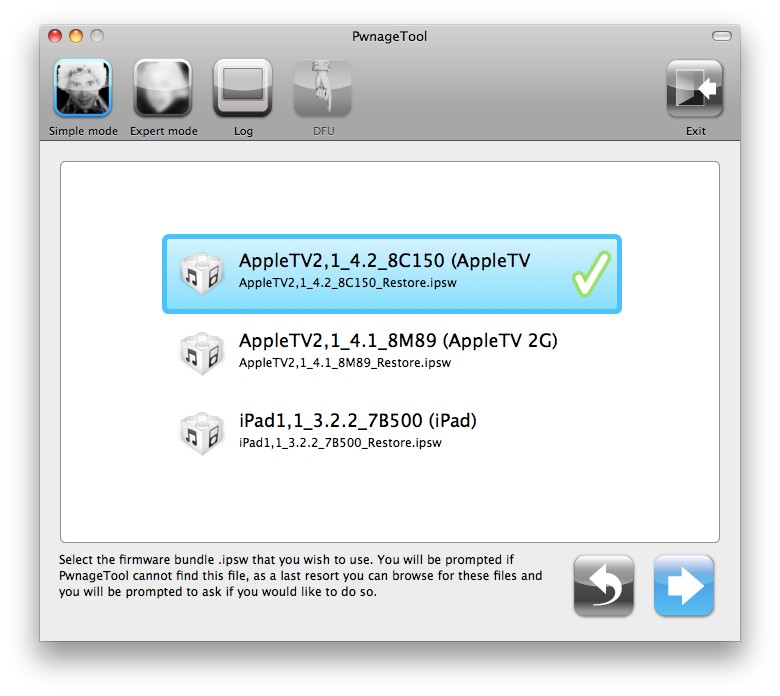
Task: Select the AppleTV2,1_4.2_8C150 firmware row
Action: click(392, 274)
